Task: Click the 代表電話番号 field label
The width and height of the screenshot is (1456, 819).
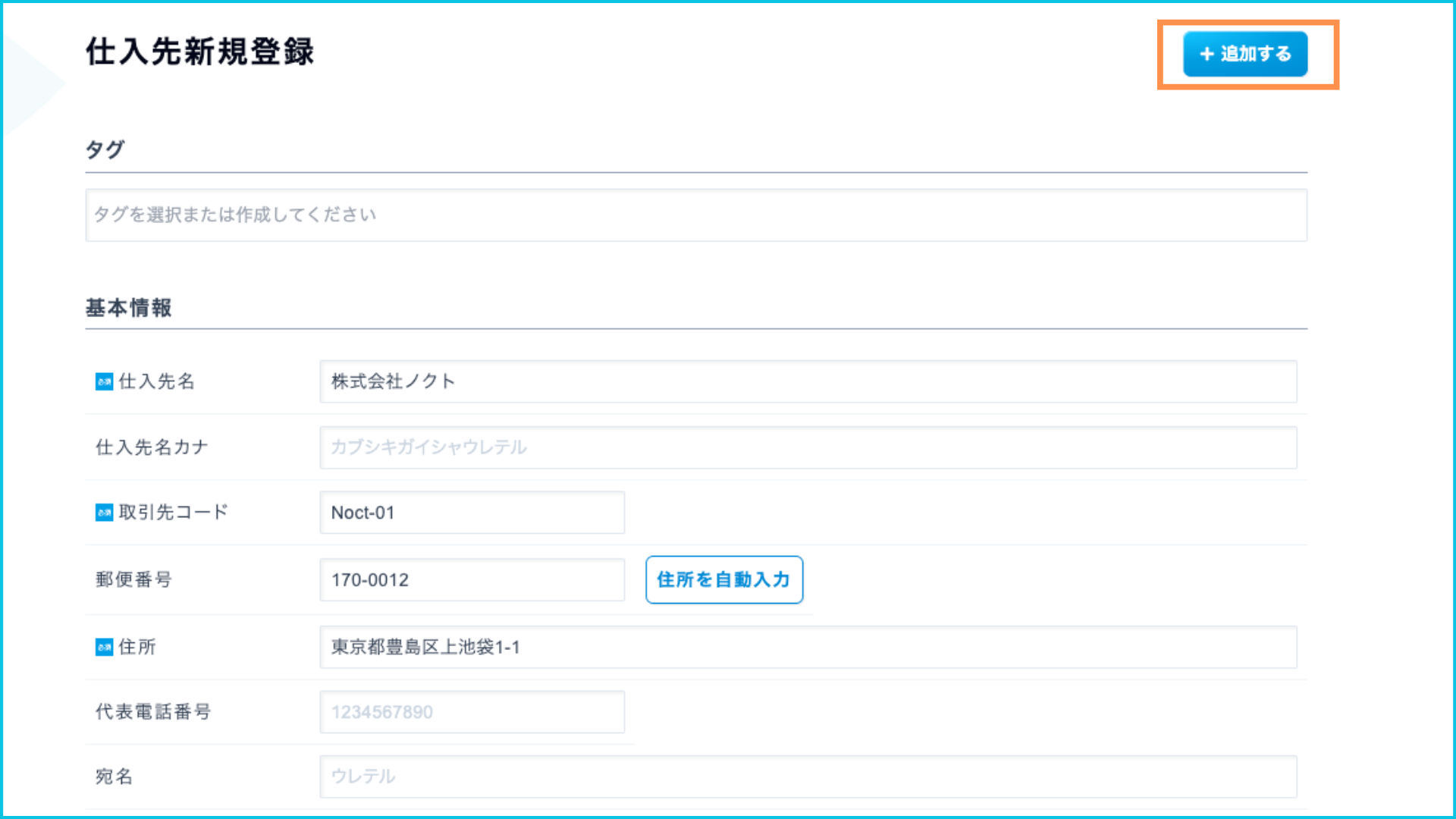Action: coord(152,712)
